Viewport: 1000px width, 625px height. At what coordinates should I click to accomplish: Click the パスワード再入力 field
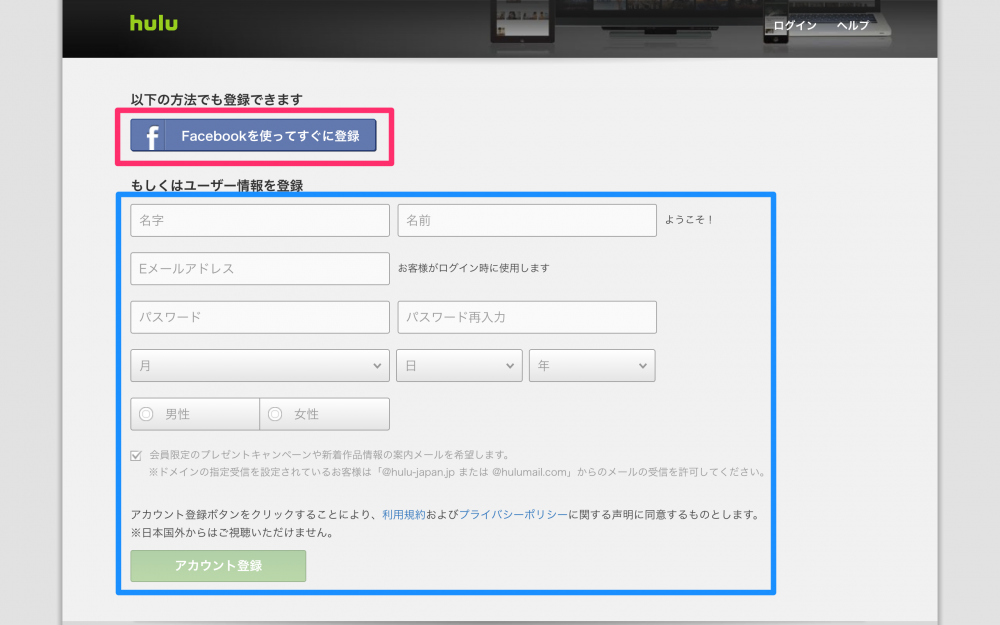pos(527,317)
